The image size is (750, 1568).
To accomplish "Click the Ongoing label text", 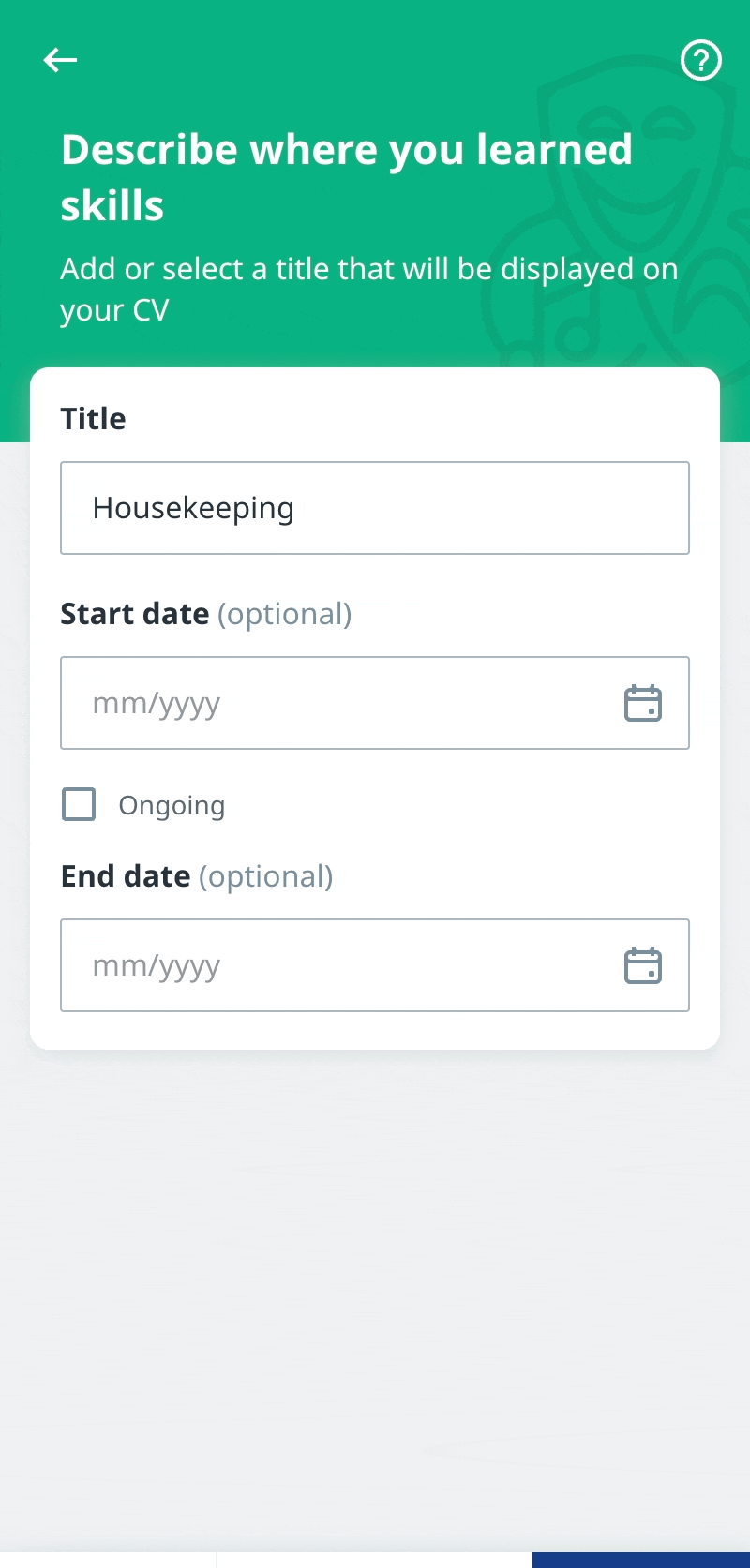I will point(172,806).
